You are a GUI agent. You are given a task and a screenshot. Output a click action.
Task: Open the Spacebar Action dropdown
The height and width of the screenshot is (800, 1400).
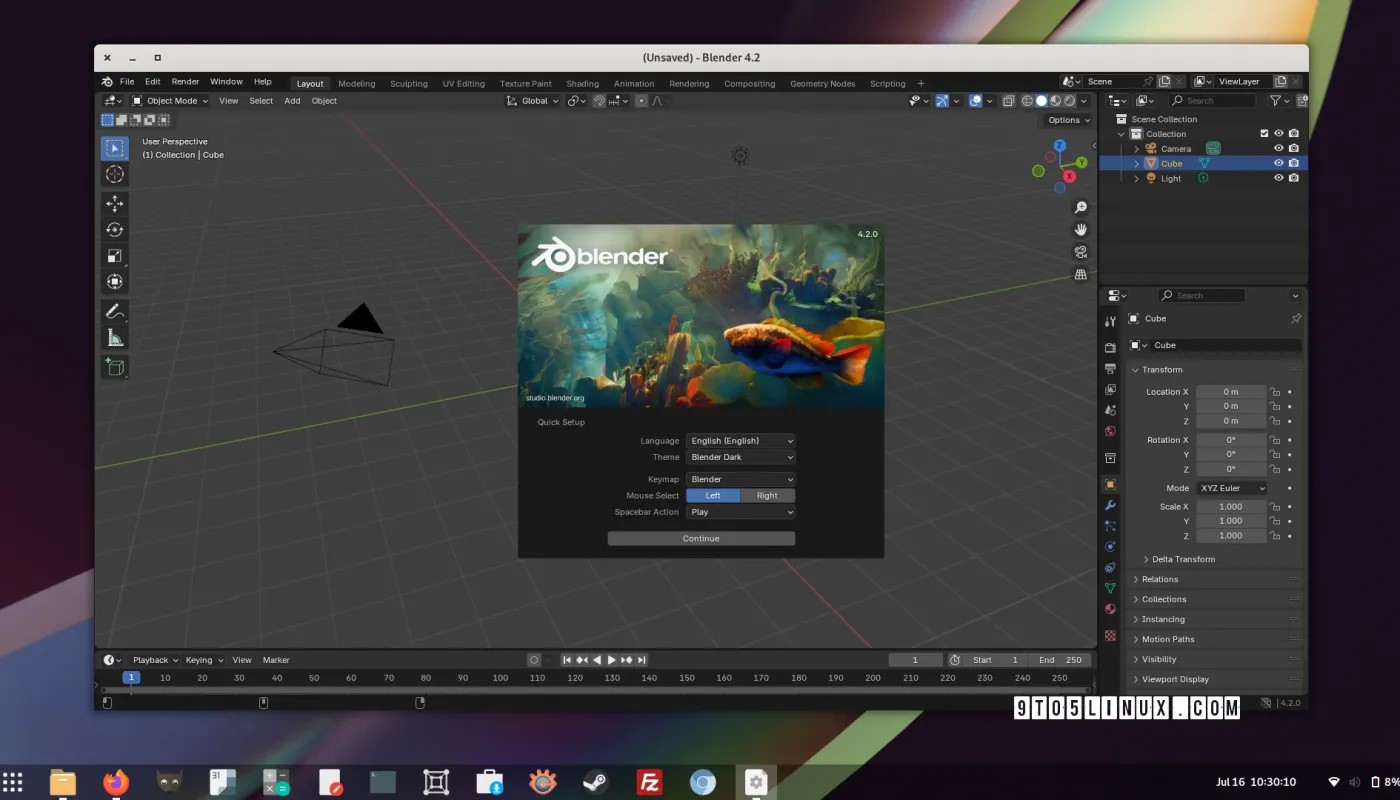pos(741,512)
